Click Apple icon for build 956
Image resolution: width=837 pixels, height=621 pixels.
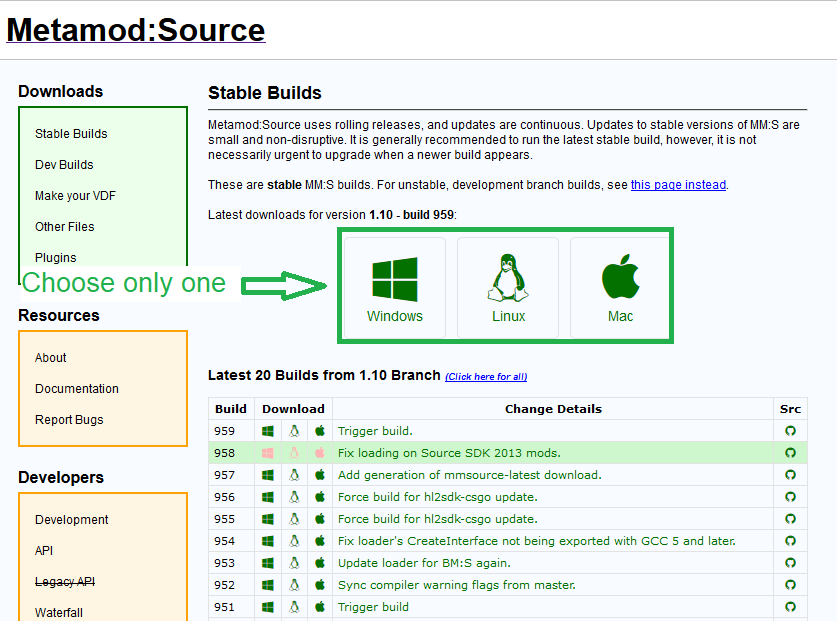320,497
